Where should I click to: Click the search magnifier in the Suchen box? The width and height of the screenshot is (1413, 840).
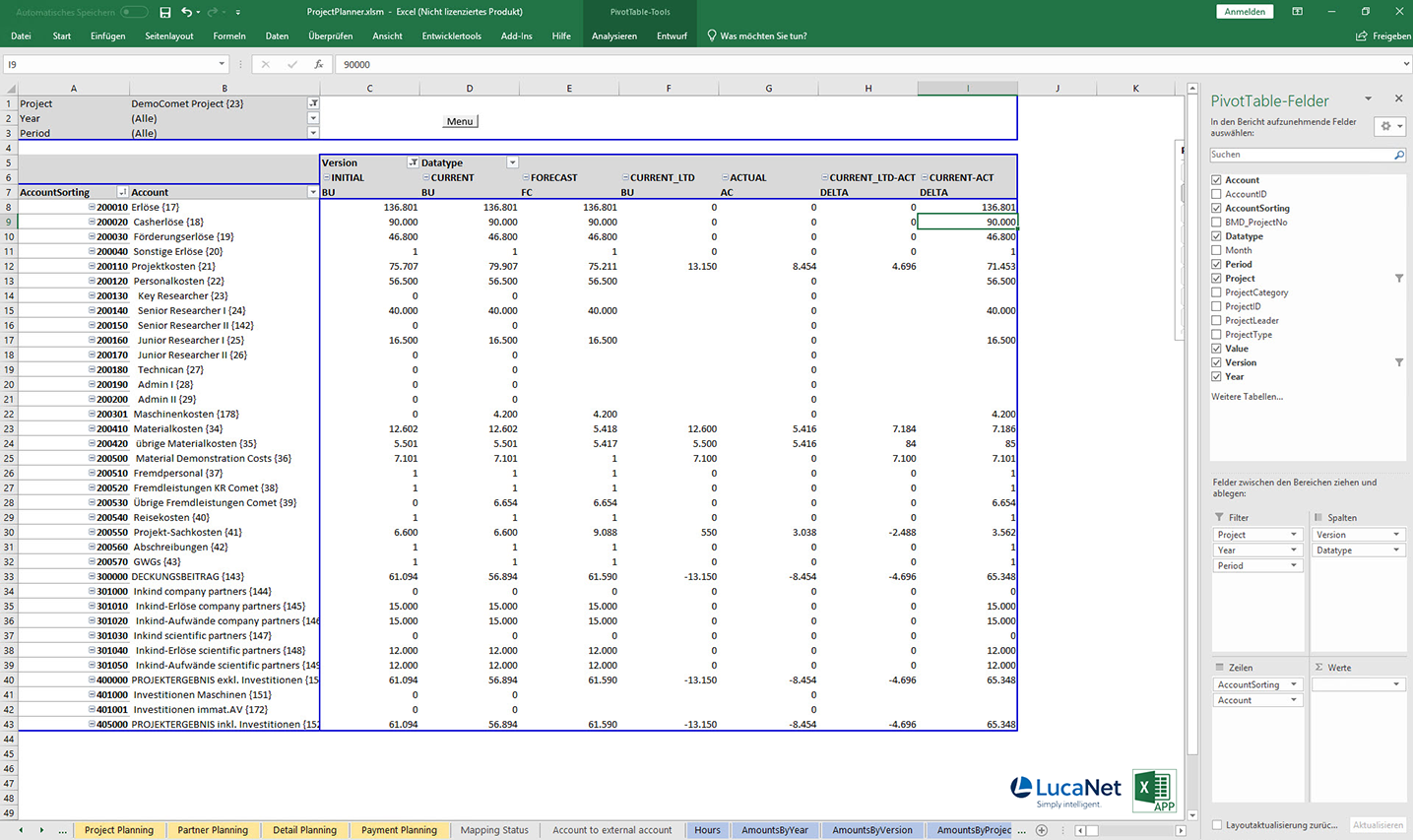[x=1398, y=155]
